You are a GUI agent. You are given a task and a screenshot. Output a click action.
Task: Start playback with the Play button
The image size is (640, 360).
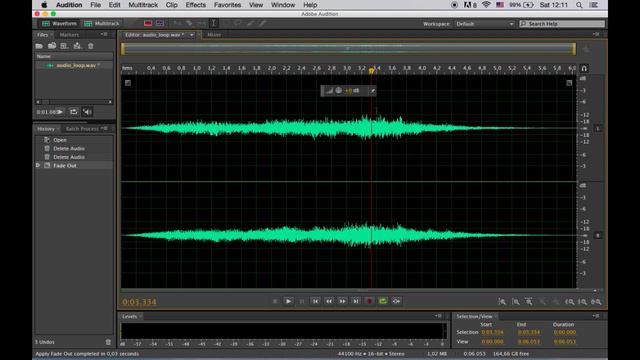[x=288, y=301]
